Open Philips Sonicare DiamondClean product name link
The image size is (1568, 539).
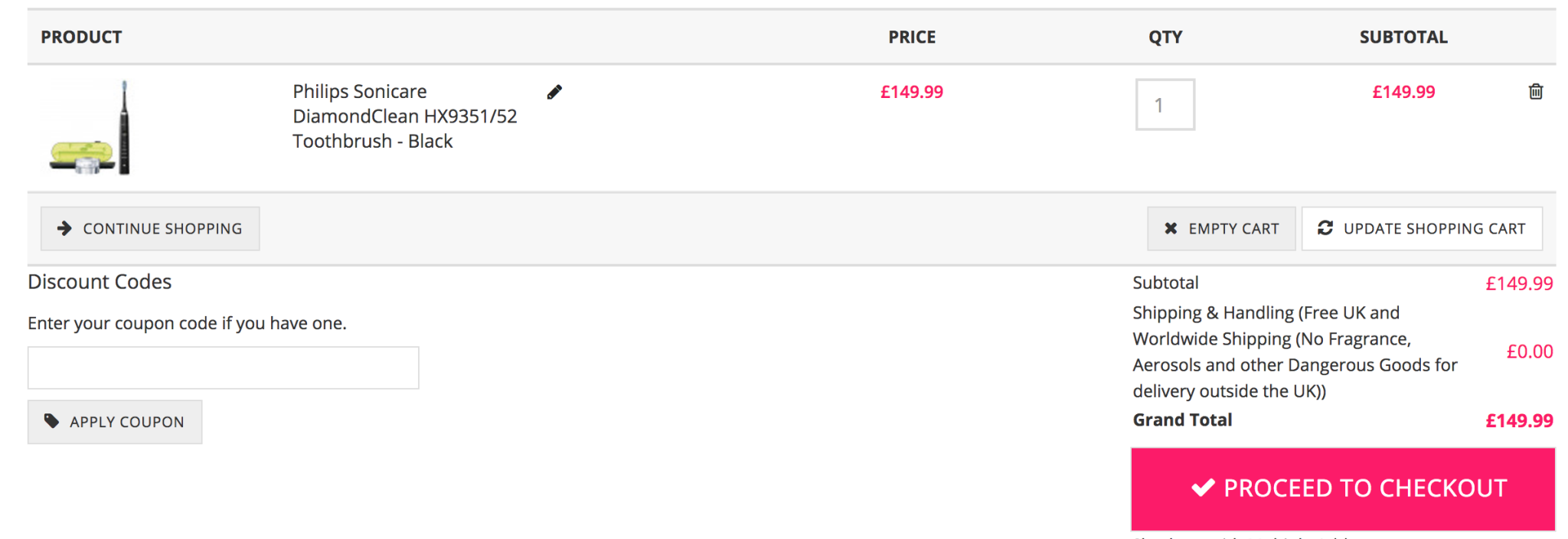pos(404,116)
